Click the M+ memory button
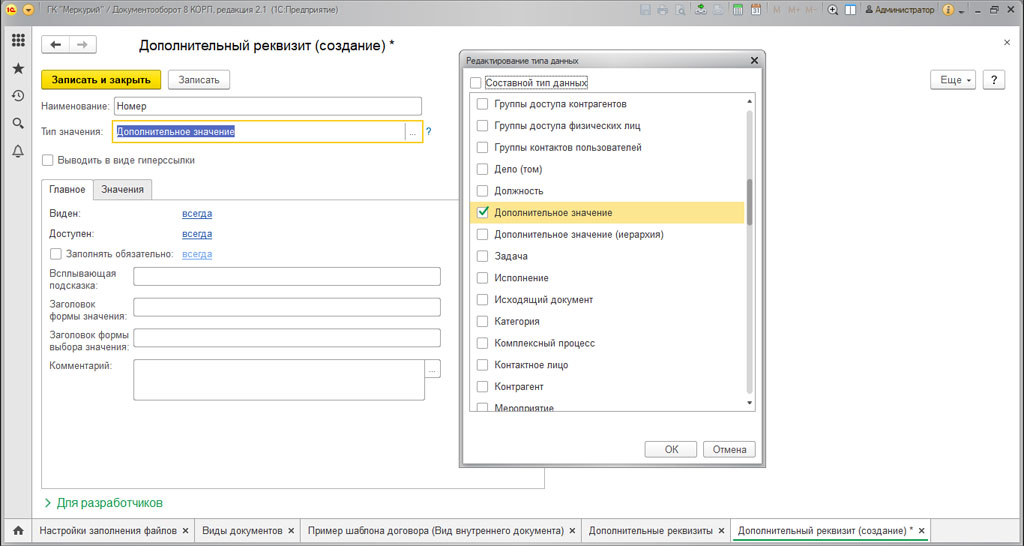Image resolution: width=1024 pixels, height=546 pixels. tap(794, 10)
